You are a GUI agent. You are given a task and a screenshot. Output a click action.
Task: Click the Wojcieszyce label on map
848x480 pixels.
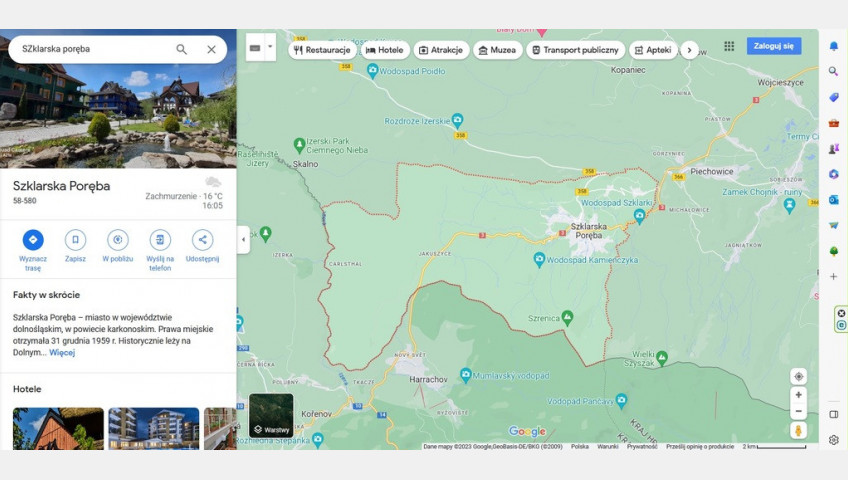(x=780, y=83)
